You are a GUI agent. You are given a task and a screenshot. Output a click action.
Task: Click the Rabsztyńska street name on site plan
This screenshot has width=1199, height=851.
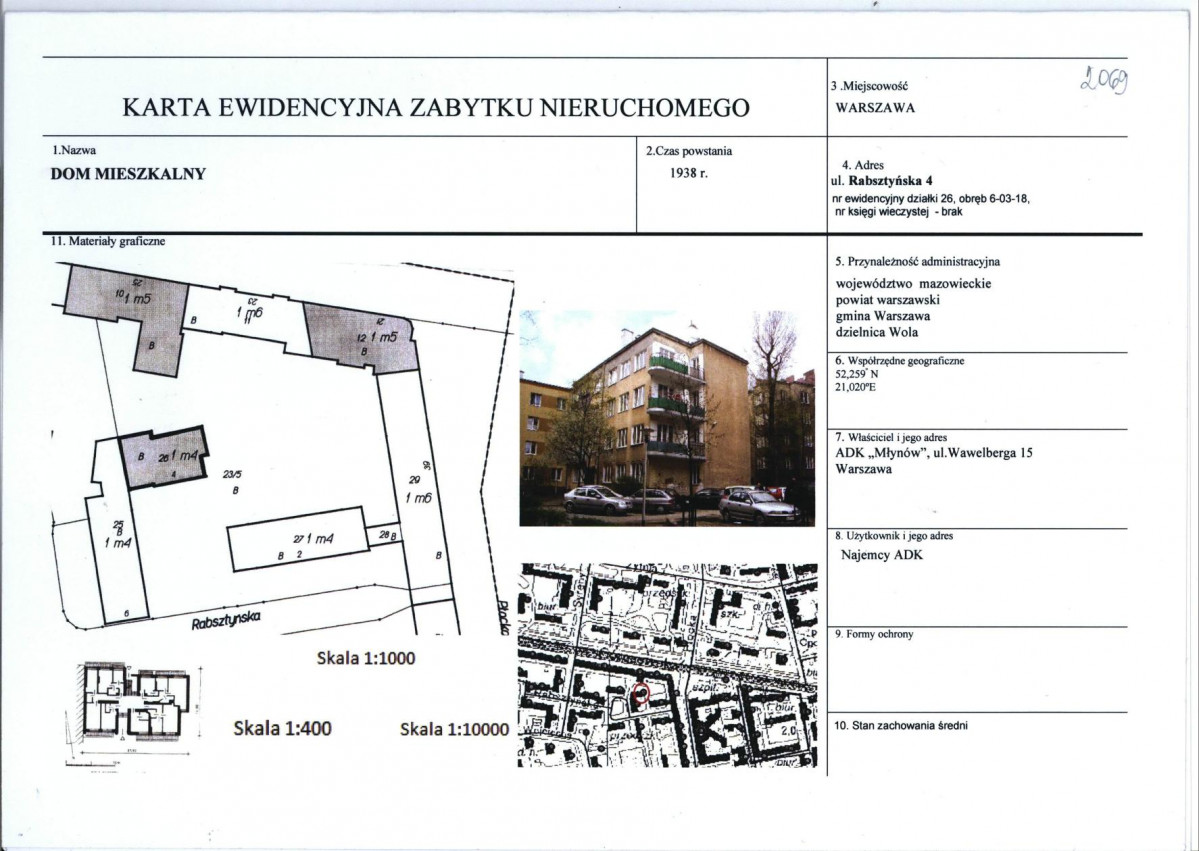click(226, 619)
